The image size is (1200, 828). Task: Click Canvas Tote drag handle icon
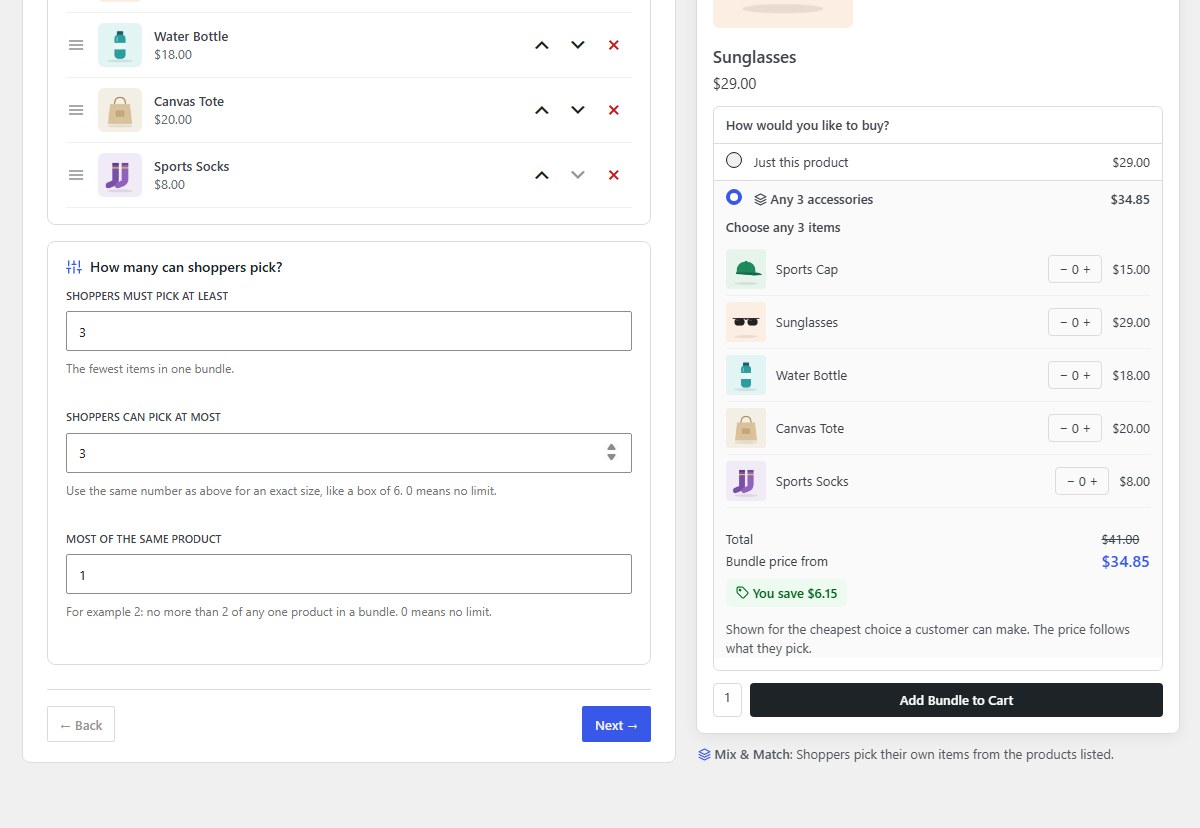76,110
